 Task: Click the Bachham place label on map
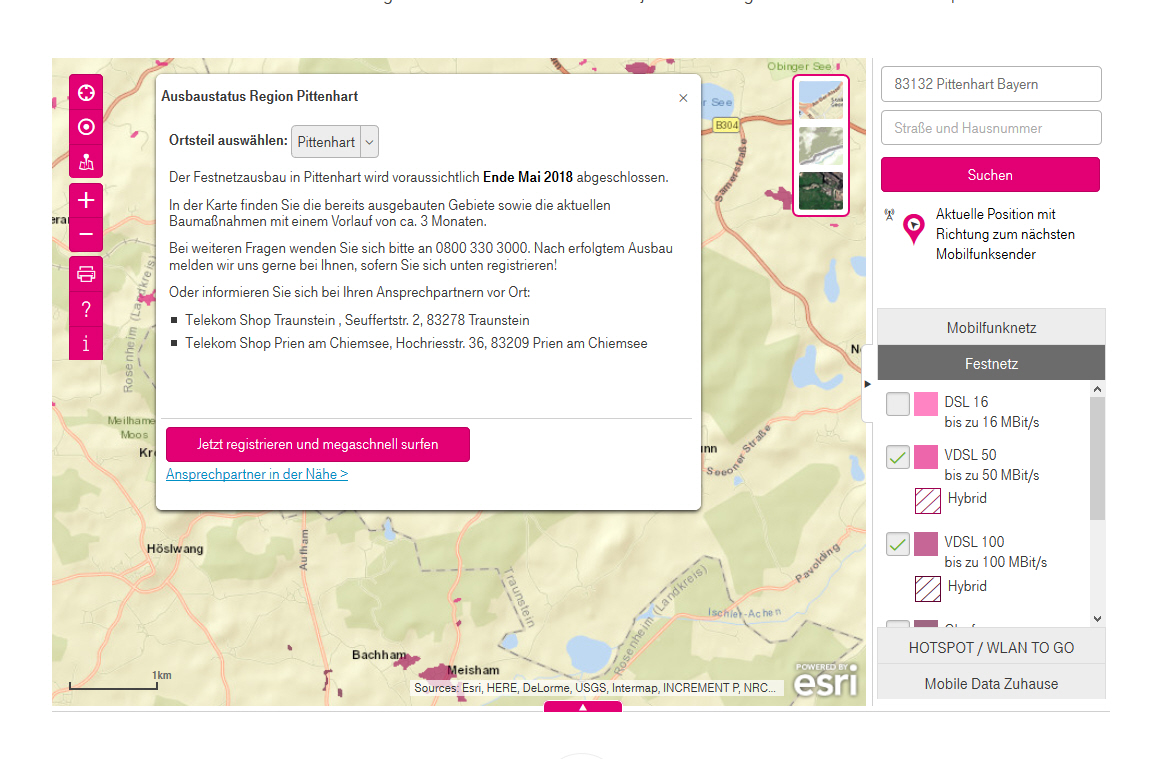379,654
